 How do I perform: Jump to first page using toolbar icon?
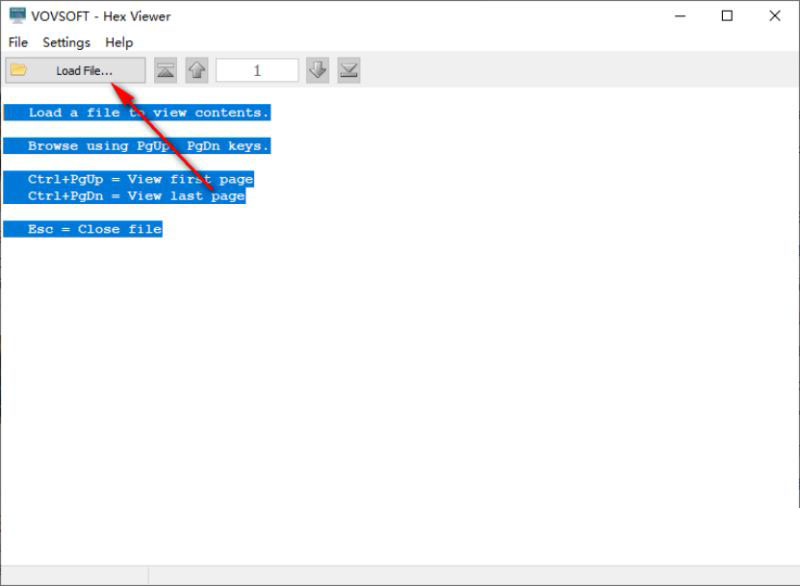point(165,70)
